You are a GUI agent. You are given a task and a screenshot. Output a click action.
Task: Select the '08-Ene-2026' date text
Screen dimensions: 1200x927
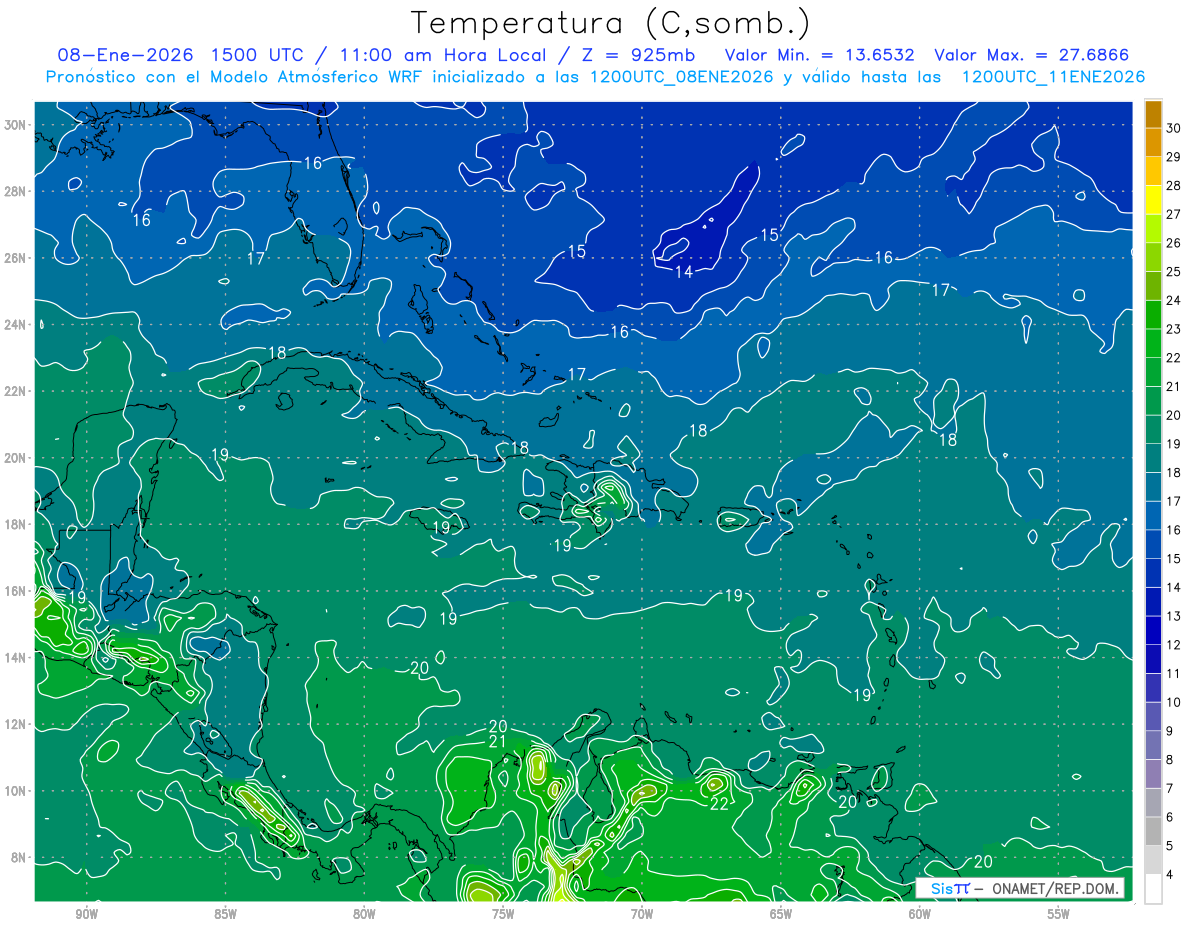123,55
